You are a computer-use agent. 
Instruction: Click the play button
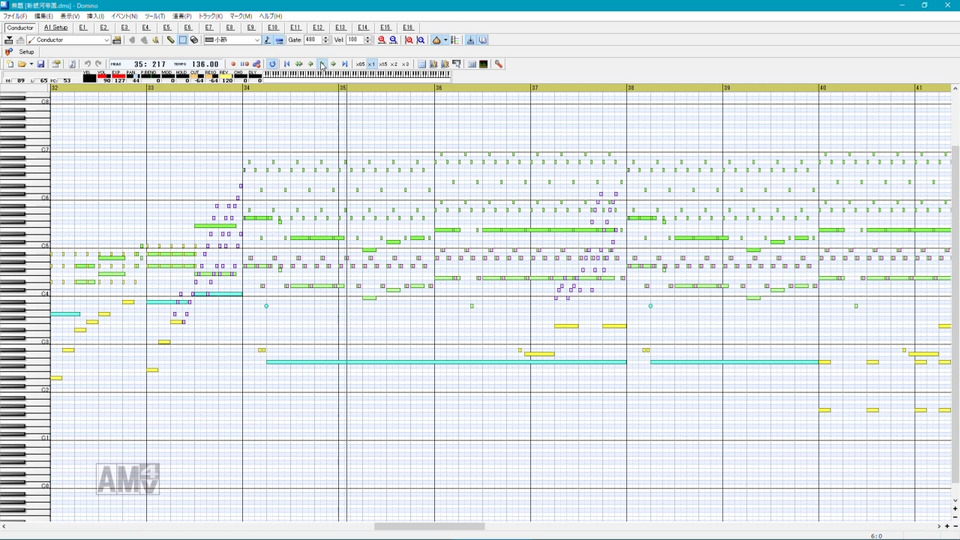point(322,64)
